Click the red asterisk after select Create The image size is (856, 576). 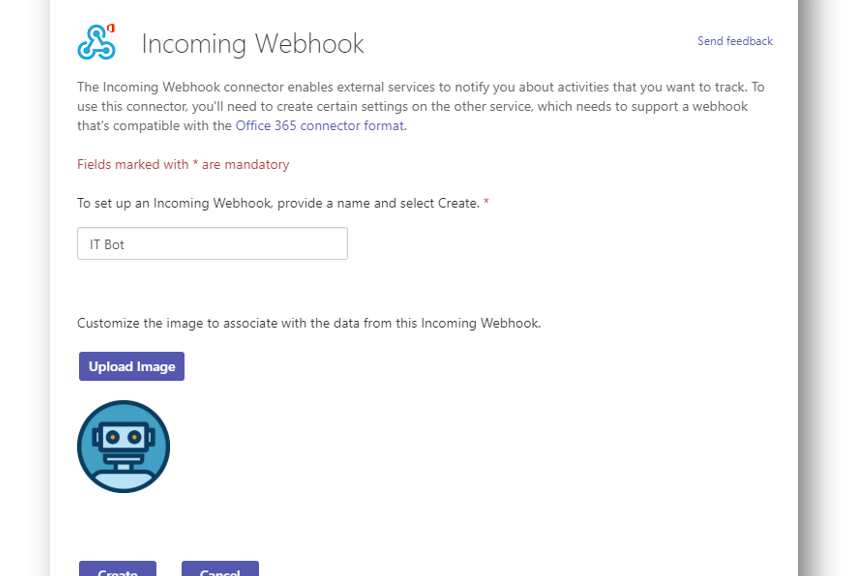coord(486,203)
